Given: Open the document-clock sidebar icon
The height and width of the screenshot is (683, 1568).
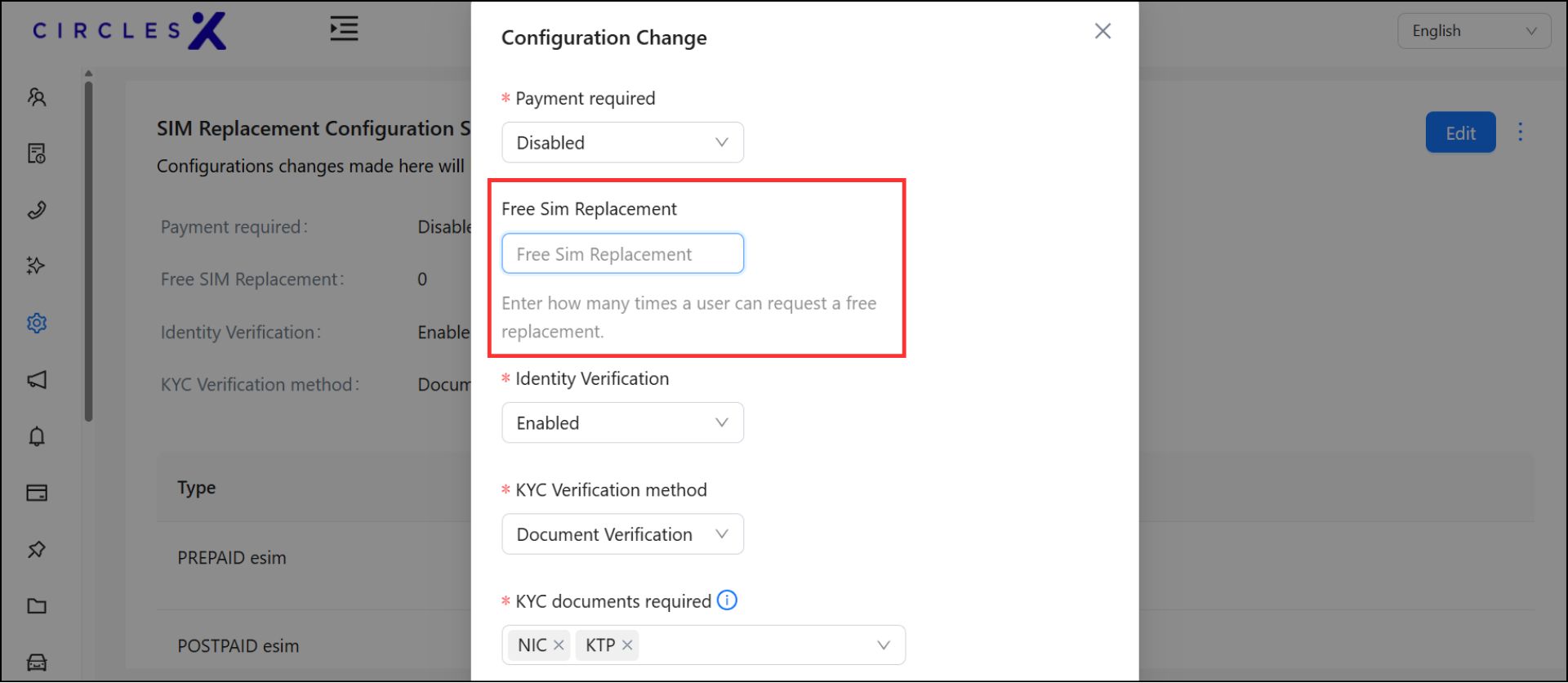Looking at the screenshot, I should [x=37, y=154].
